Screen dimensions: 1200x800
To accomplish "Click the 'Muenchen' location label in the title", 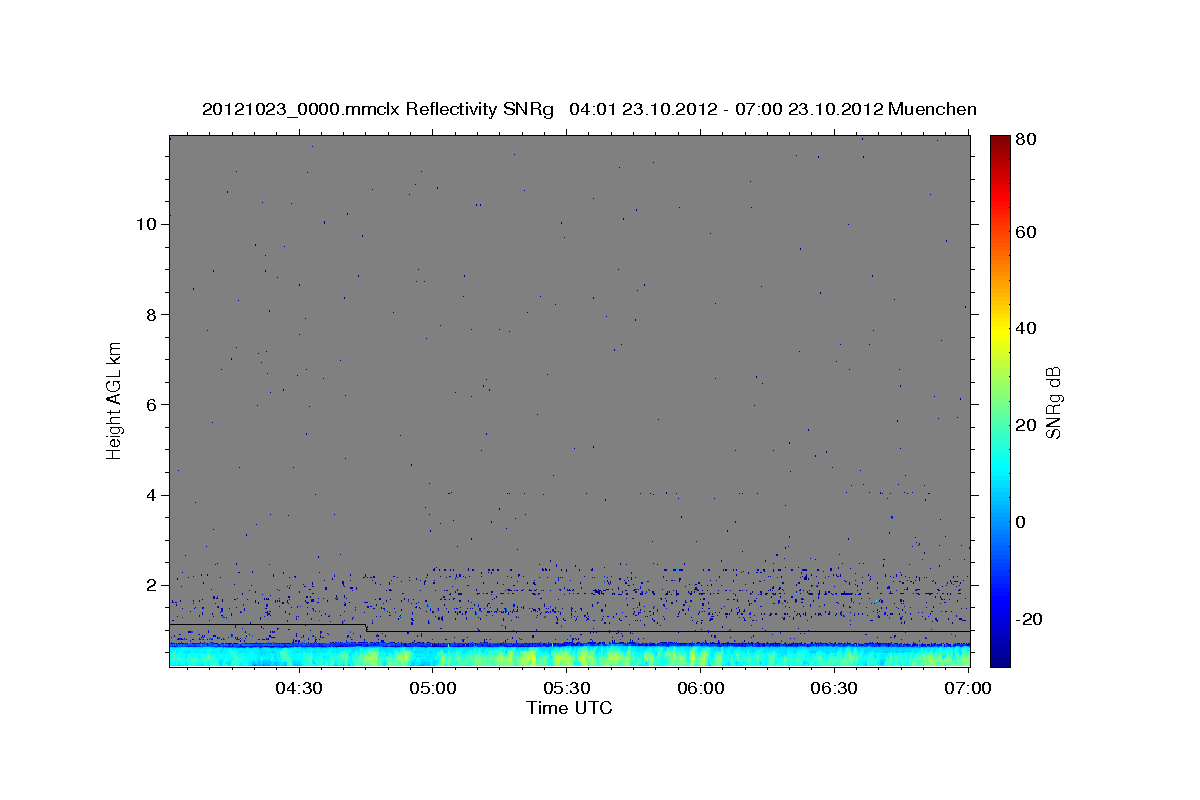I will [x=931, y=110].
